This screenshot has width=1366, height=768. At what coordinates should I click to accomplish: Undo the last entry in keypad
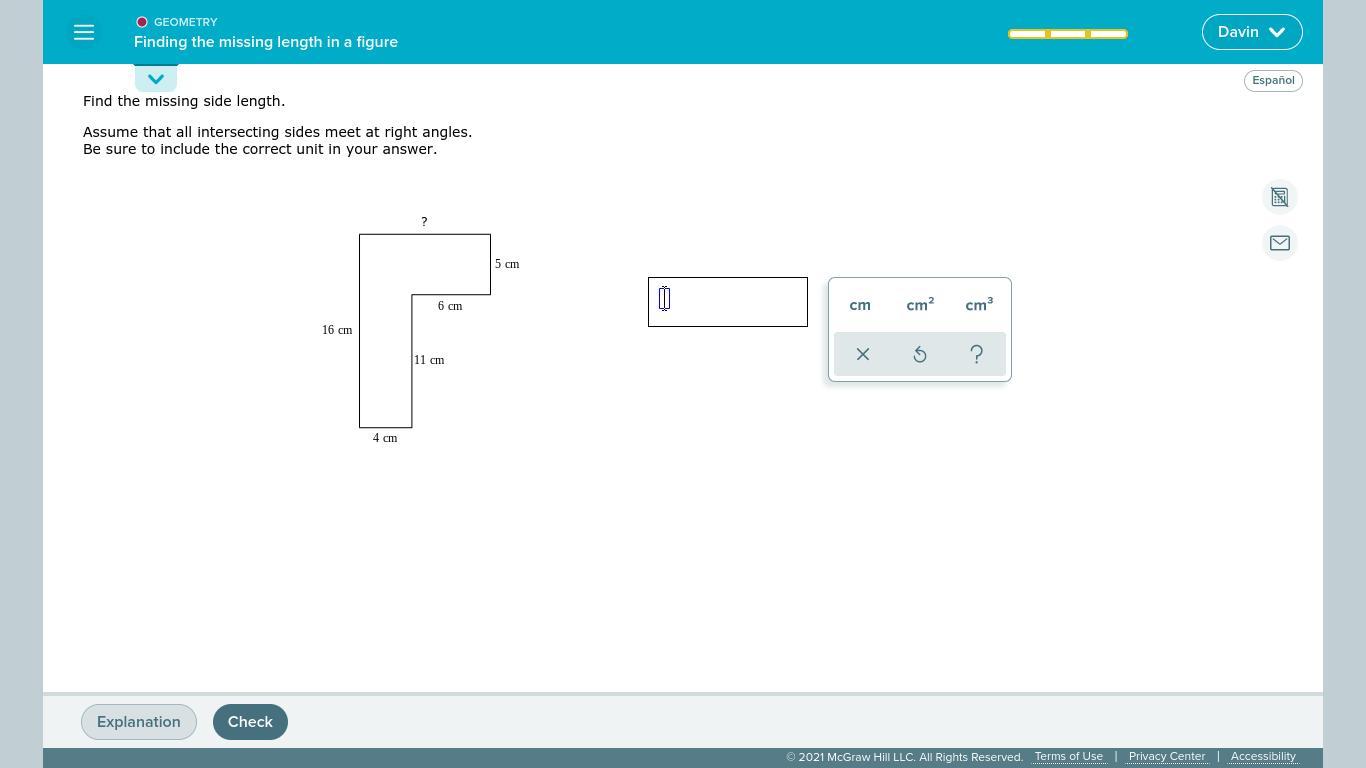click(x=920, y=354)
